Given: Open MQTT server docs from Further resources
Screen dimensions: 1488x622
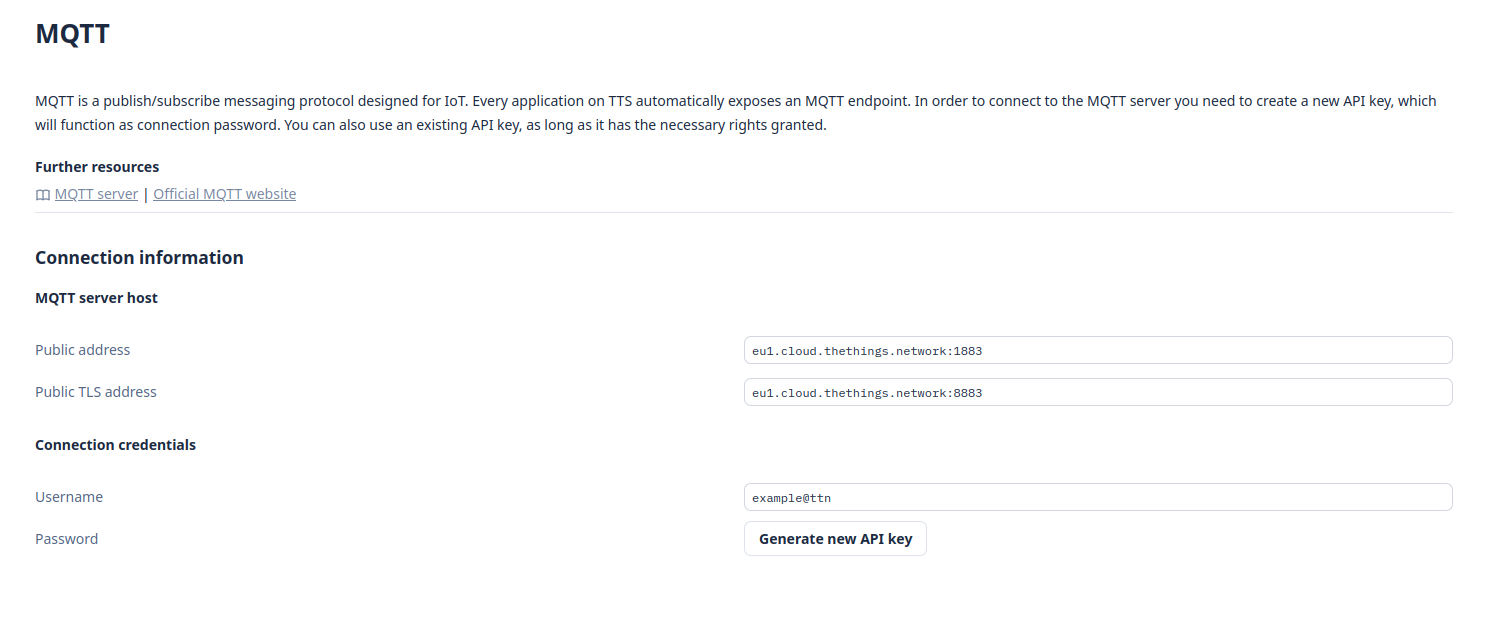Looking at the screenshot, I should pos(96,193).
